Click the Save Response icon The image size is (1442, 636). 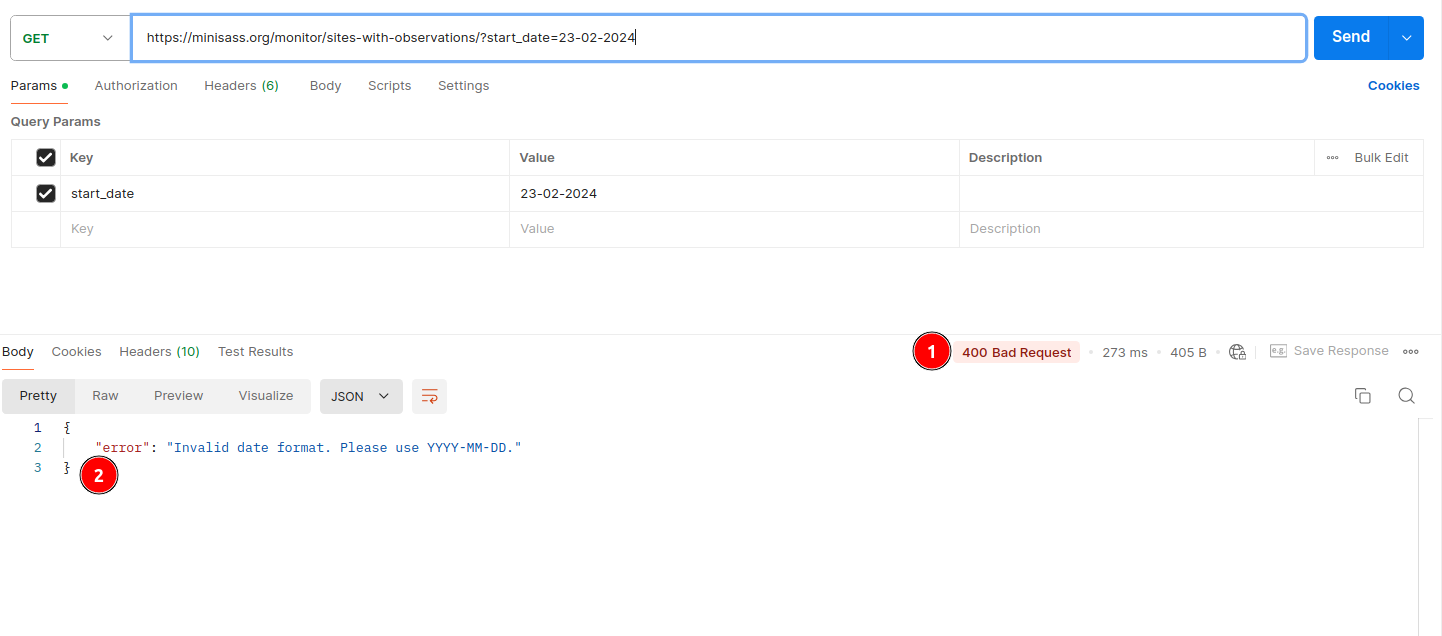pos(1278,351)
